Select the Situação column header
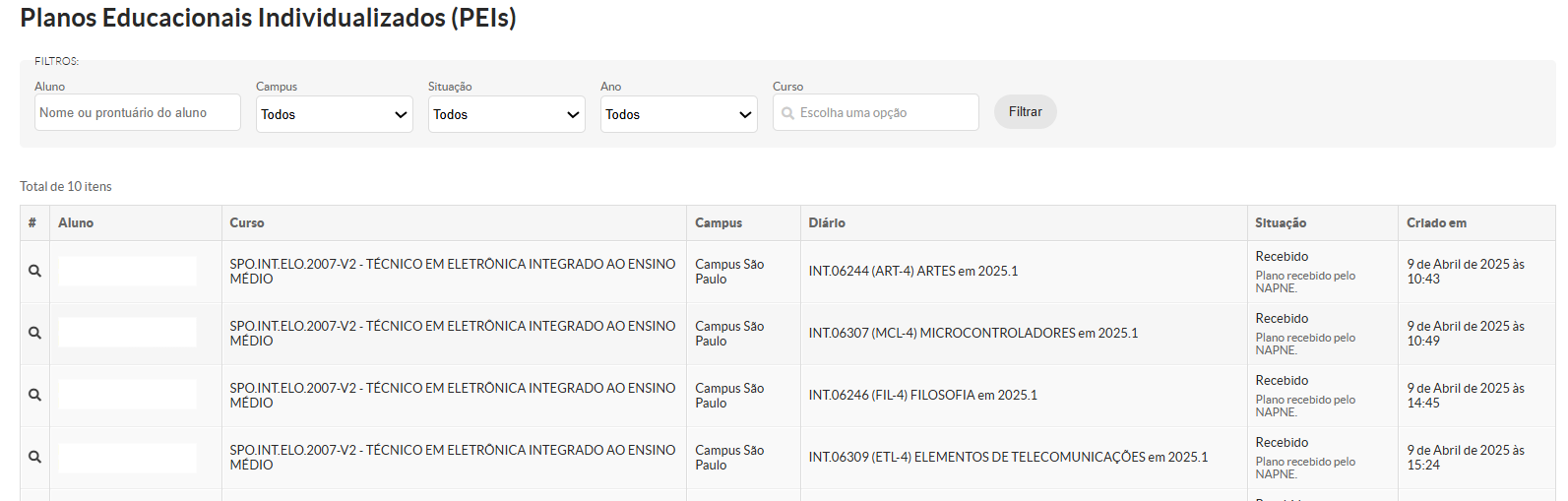Viewport: 1568px width, 501px height. point(1281,223)
